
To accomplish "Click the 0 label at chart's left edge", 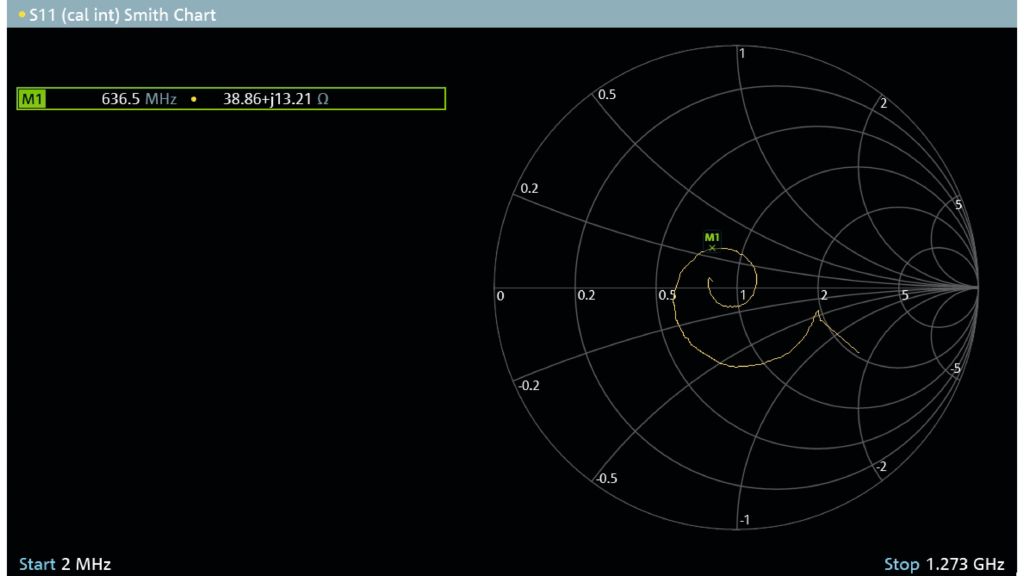I will coord(500,296).
